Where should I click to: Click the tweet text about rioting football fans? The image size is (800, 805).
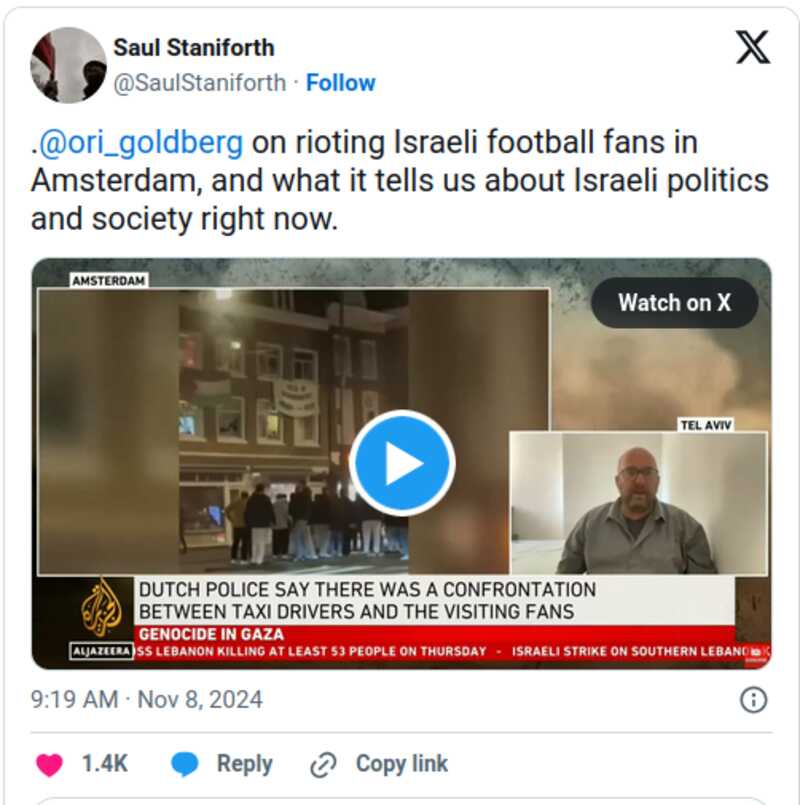400,181
